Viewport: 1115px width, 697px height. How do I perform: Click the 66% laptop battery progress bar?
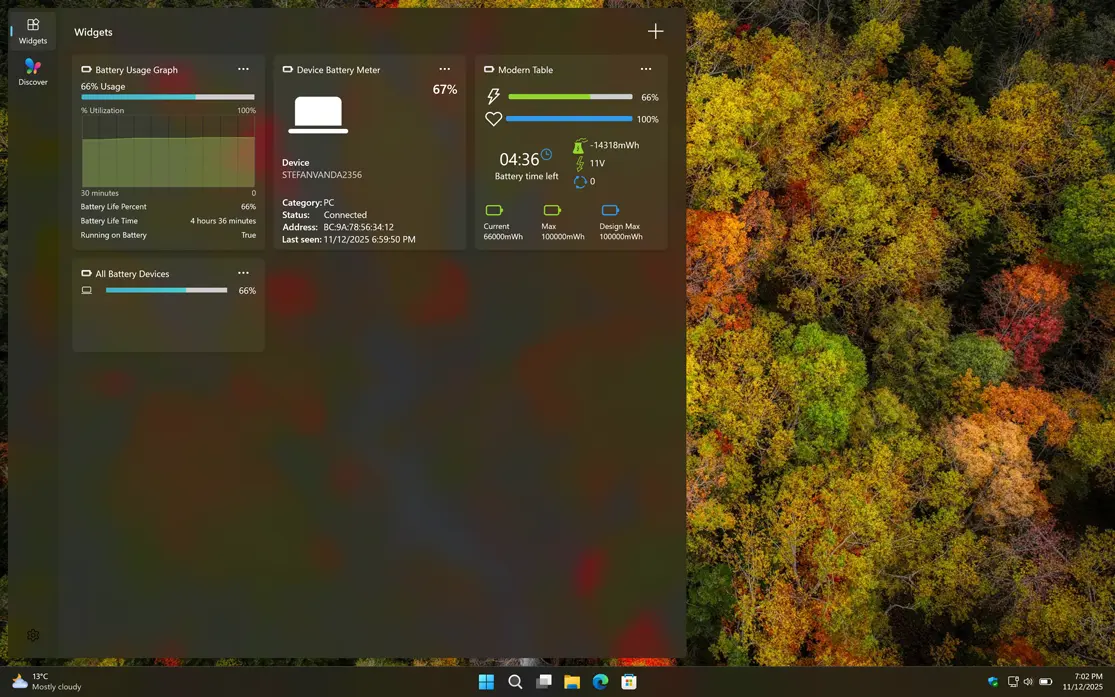(x=166, y=290)
